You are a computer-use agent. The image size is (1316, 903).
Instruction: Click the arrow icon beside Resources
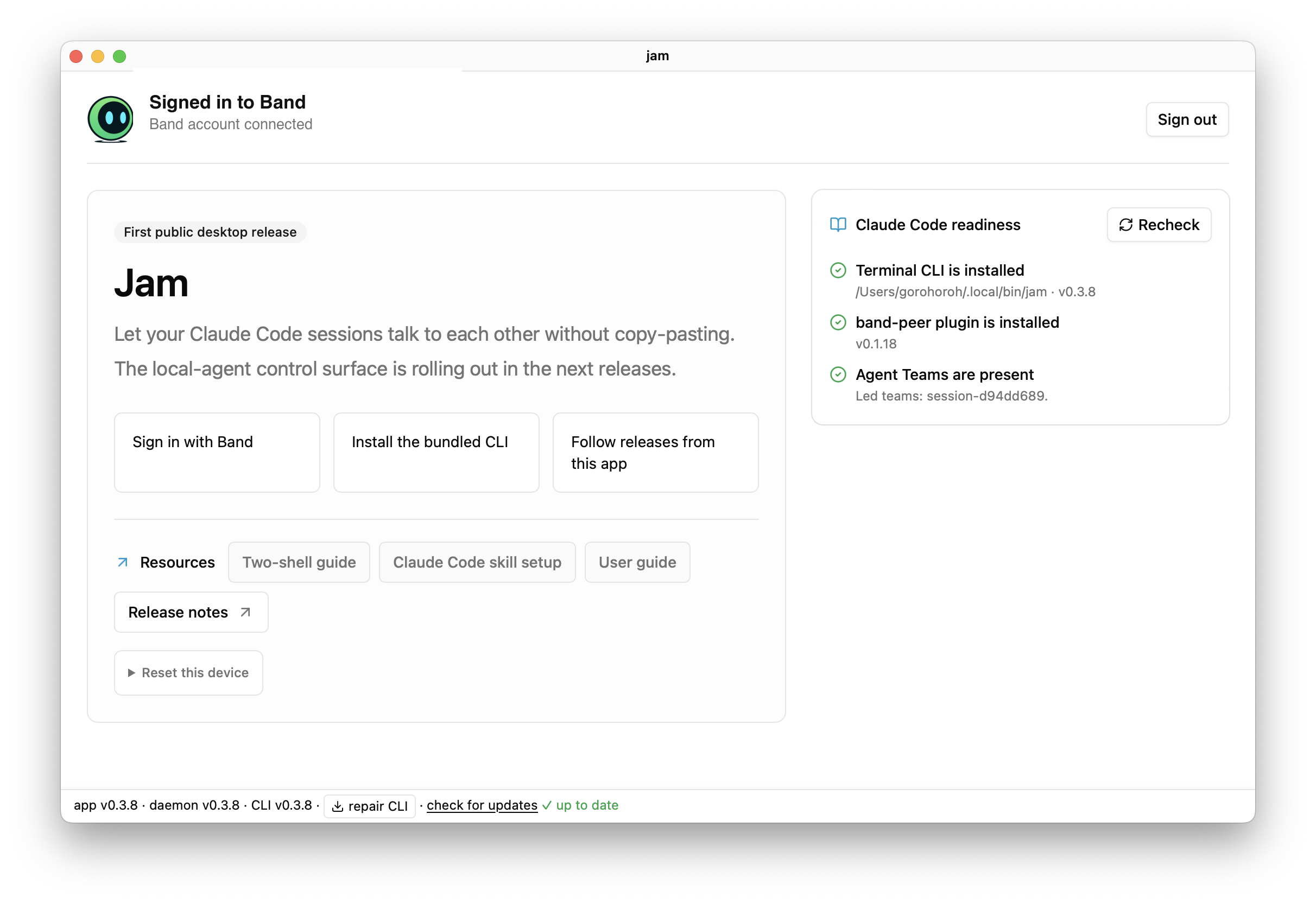point(122,562)
